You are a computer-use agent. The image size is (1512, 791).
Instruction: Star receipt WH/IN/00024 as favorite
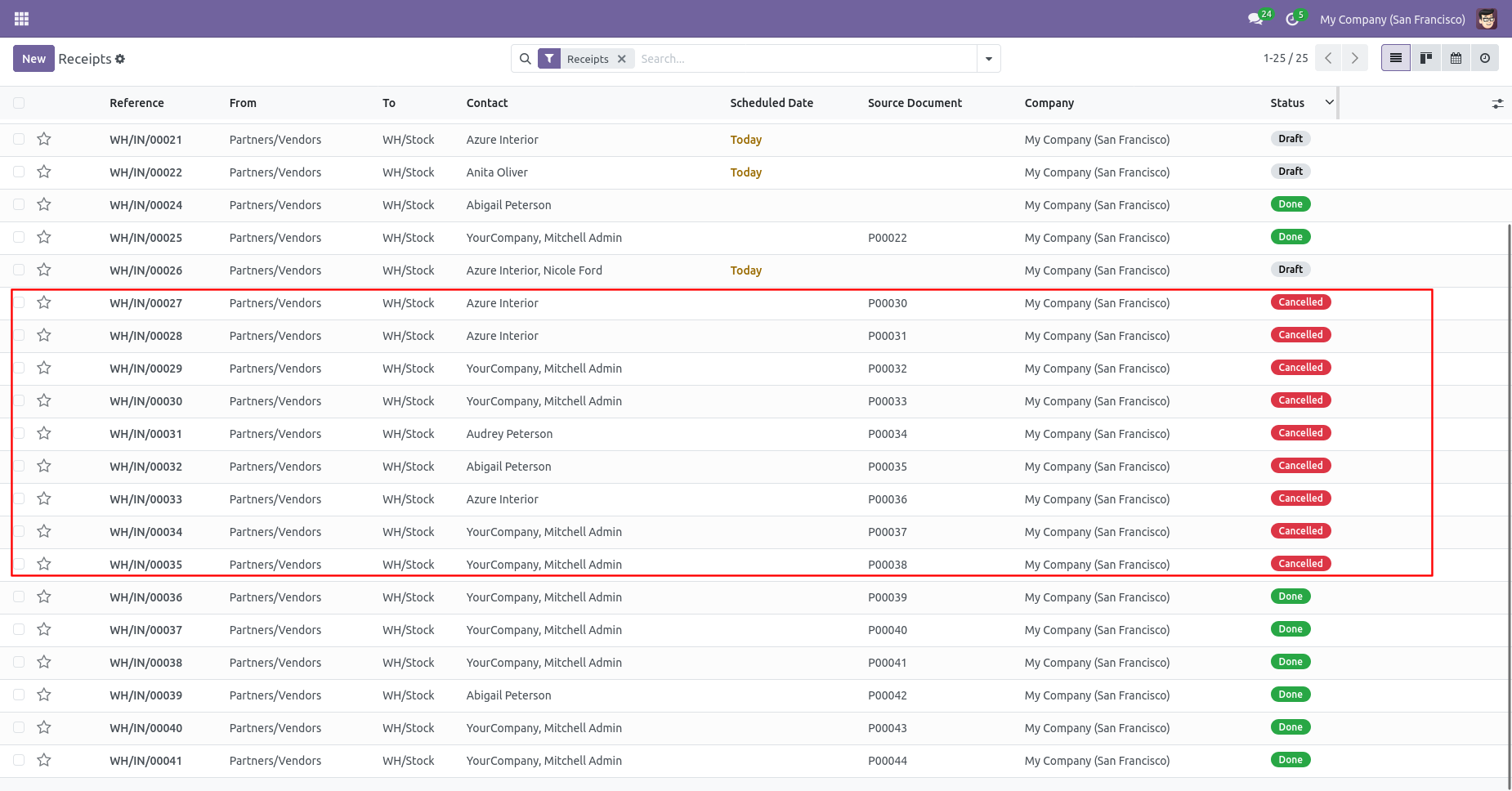[x=44, y=204]
